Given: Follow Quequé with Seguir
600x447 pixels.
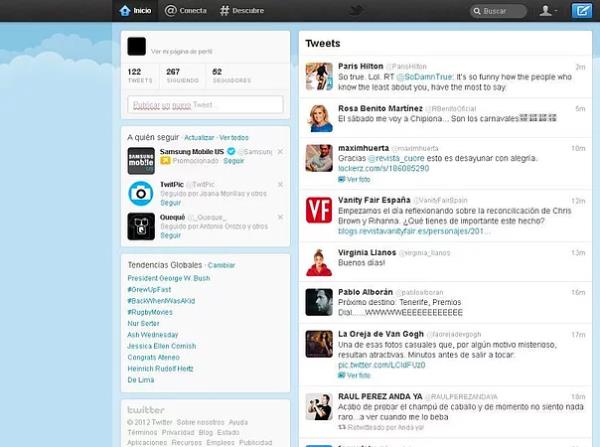Looking at the screenshot, I should 170,236.
